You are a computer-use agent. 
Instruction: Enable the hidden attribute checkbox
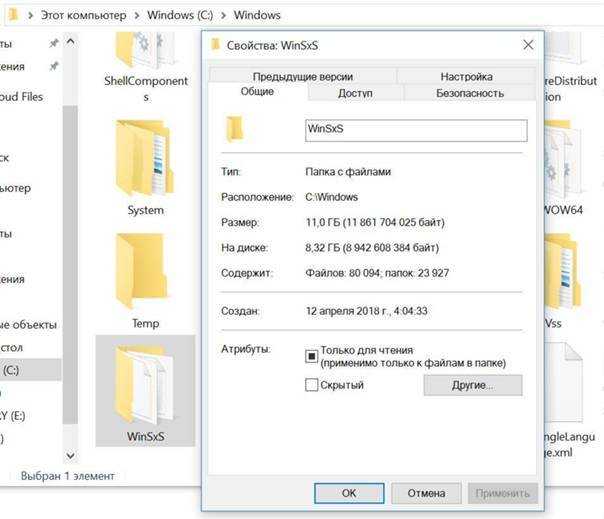[x=311, y=385]
